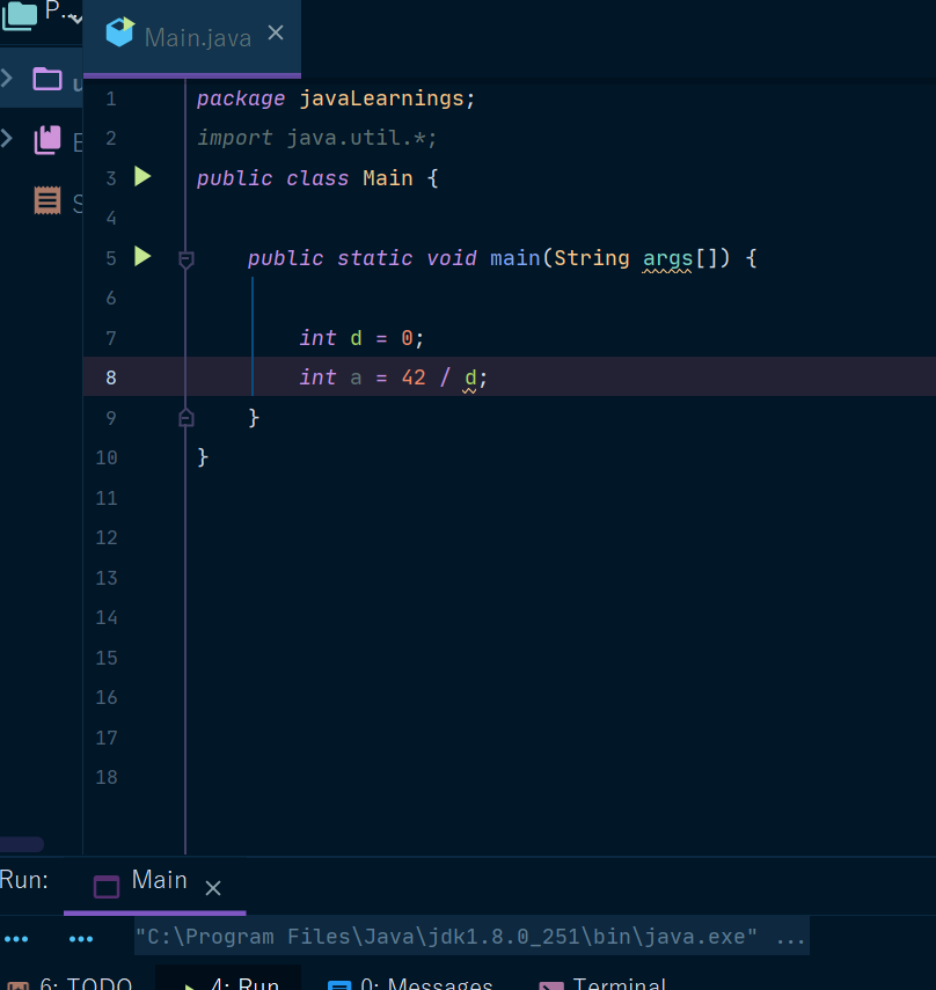Click the Main run tab application icon
This screenshot has width=936, height=990.
tap(106, 886)
